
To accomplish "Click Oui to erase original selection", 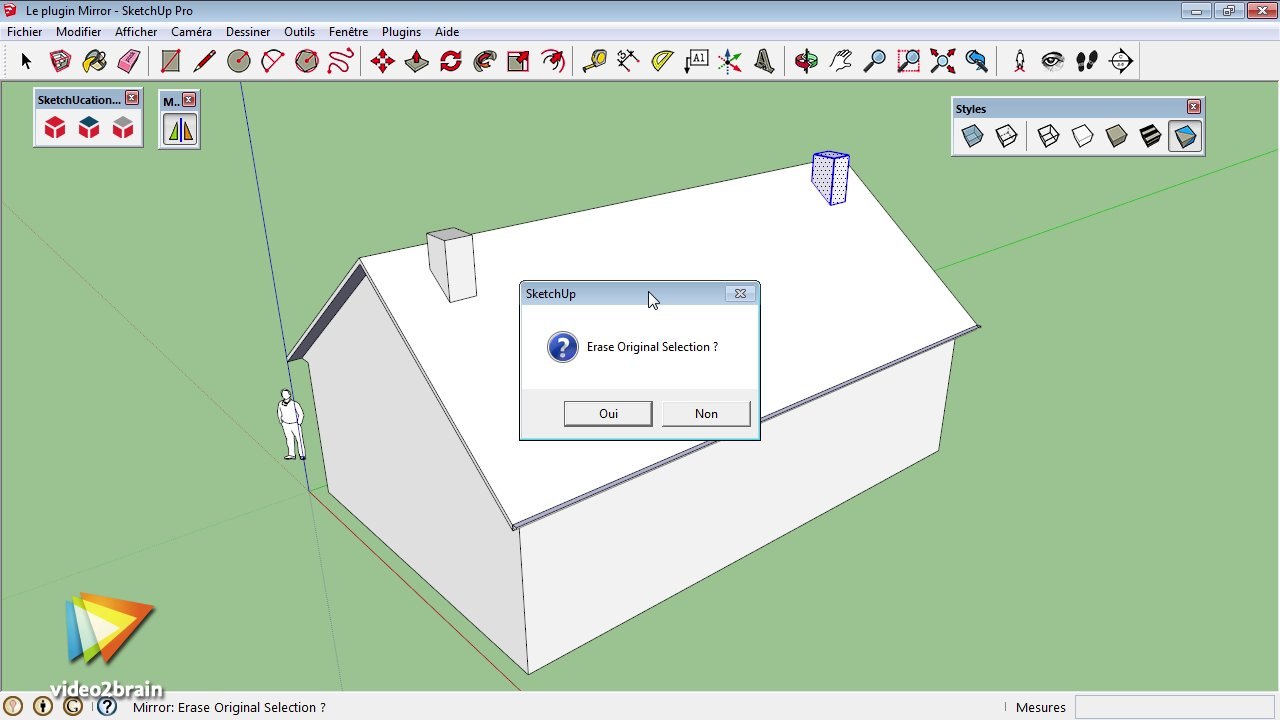I will click(608, 414).
